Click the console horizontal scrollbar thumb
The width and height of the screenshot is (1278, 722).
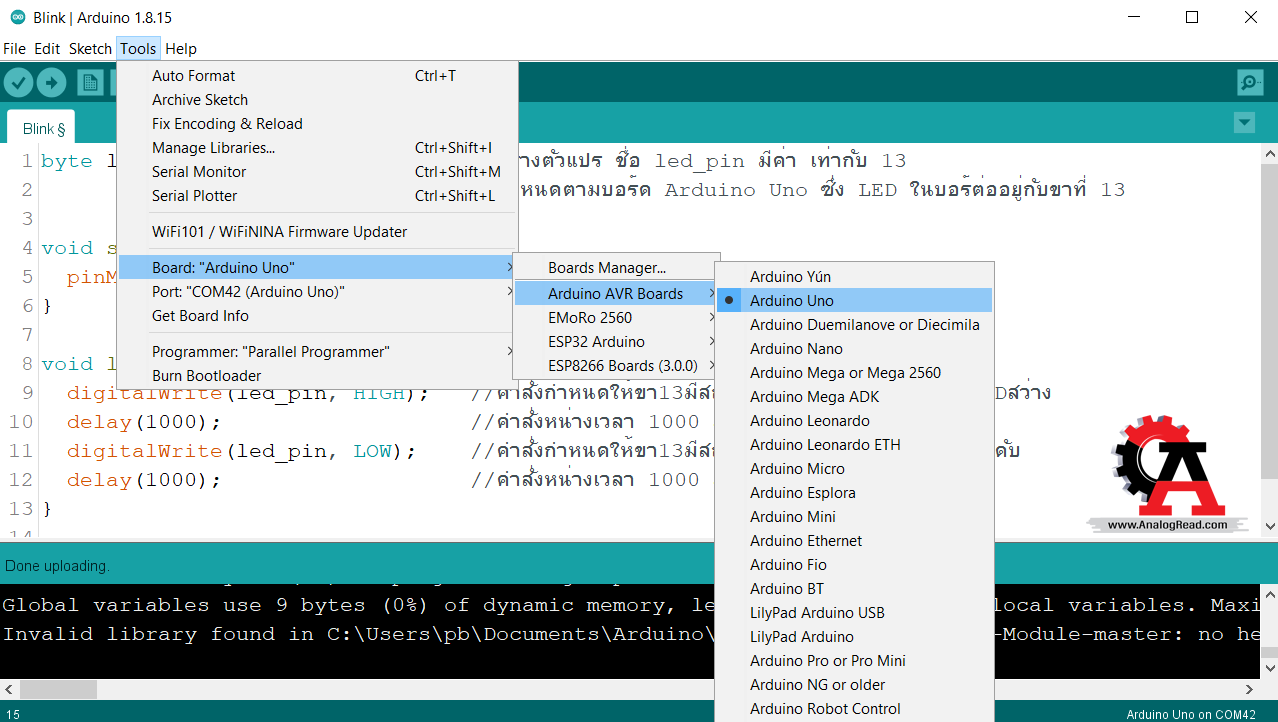(x=58, y=689)
